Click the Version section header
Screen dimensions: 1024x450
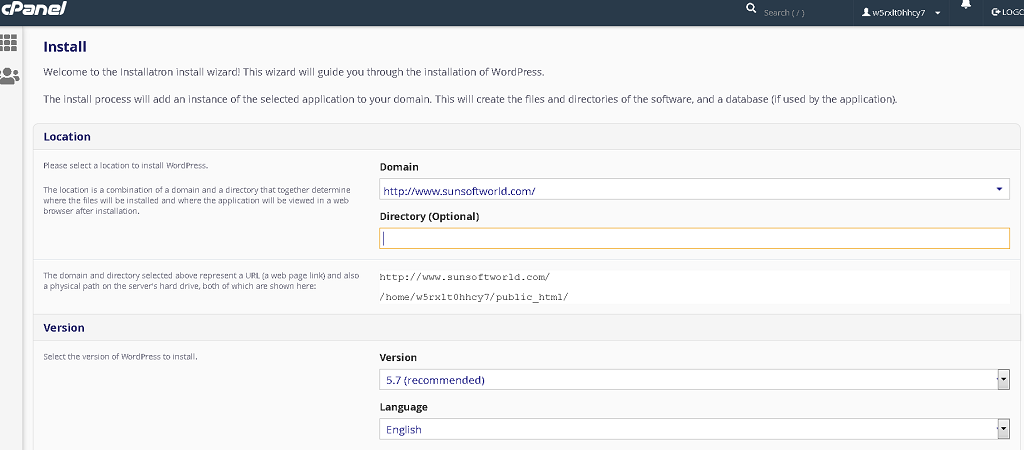(64, 327)
